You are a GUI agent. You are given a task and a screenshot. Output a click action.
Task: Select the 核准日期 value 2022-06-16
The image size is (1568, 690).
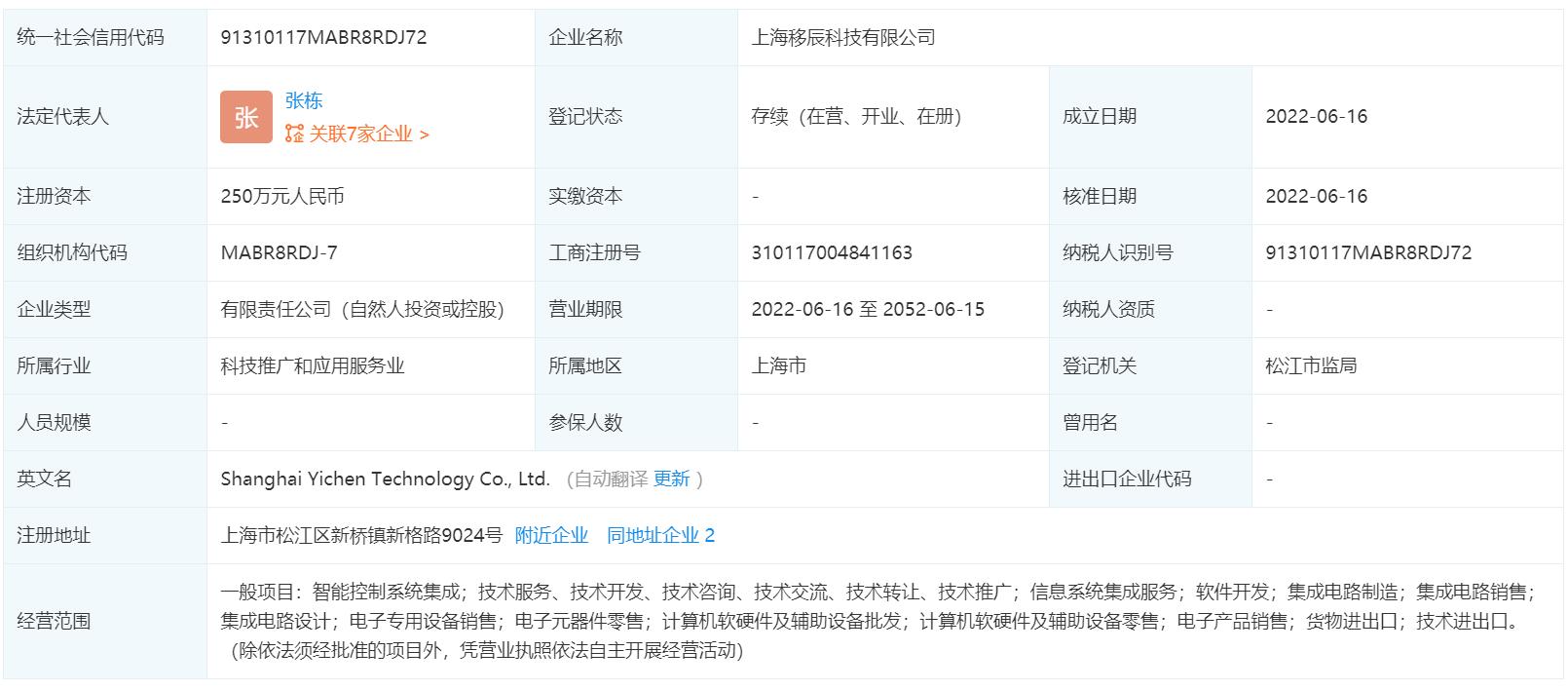1317,196
